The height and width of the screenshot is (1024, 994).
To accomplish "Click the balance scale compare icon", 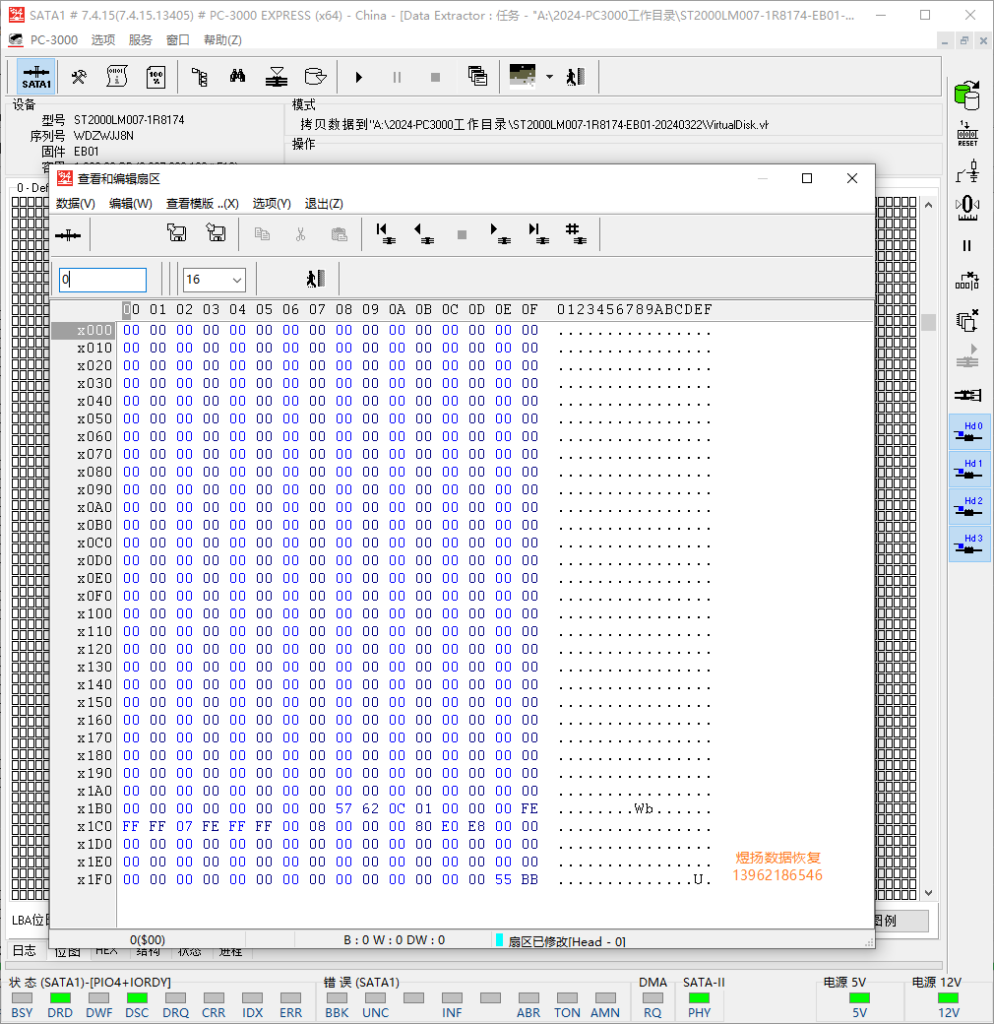I will 276,77.
